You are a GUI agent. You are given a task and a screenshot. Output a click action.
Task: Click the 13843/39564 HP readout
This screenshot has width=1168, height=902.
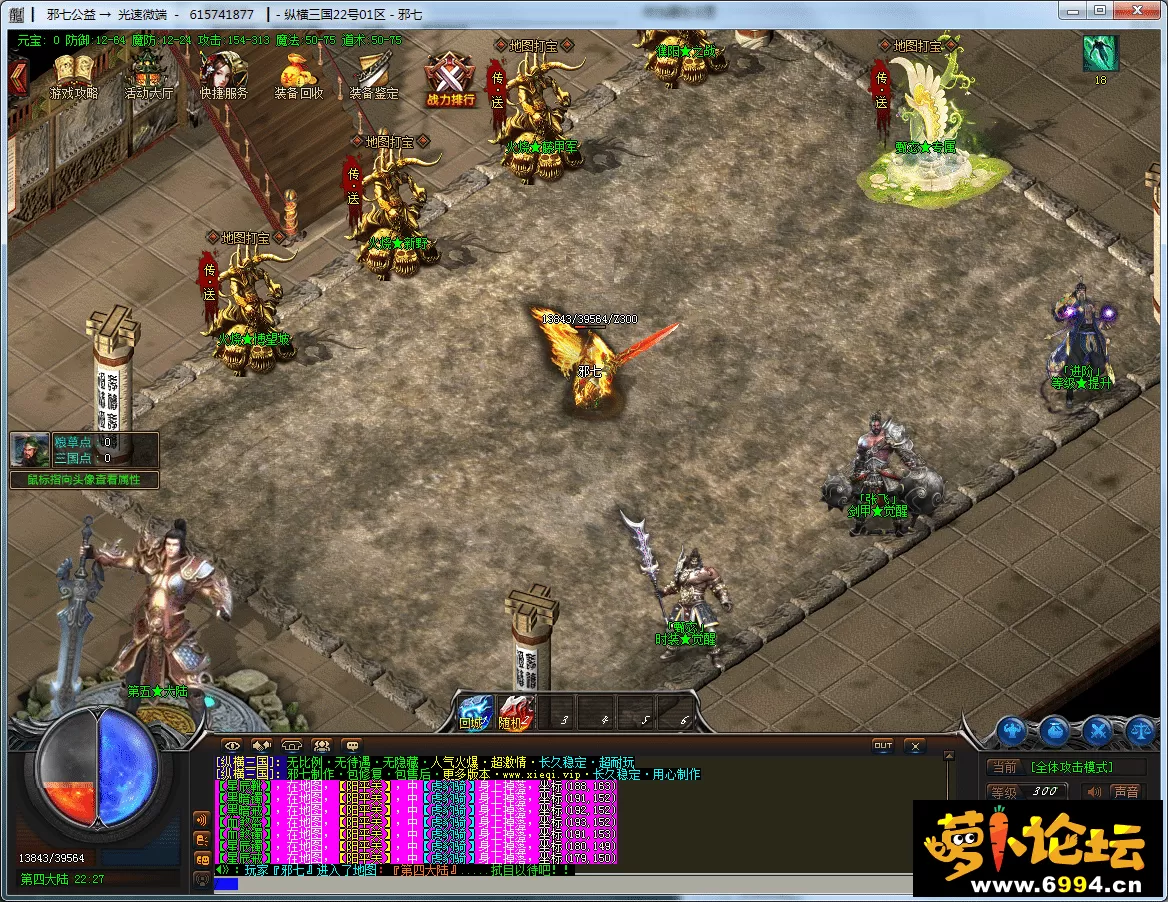pyautogui.click(x=51, y=858)
